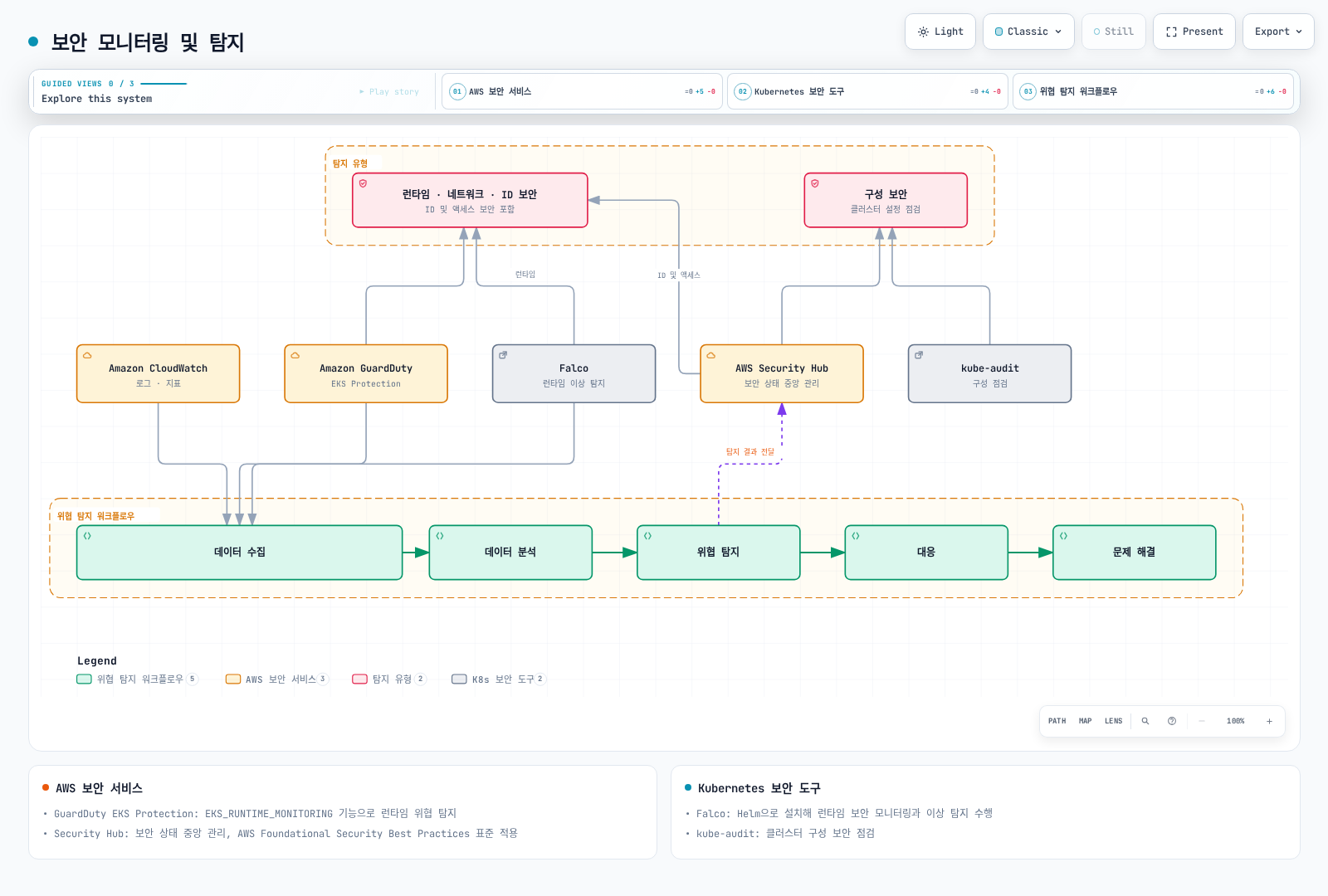The width and height of the screenshot is (1328, 896).
Task: Select the 구성 보안 node
Action: 886,200
